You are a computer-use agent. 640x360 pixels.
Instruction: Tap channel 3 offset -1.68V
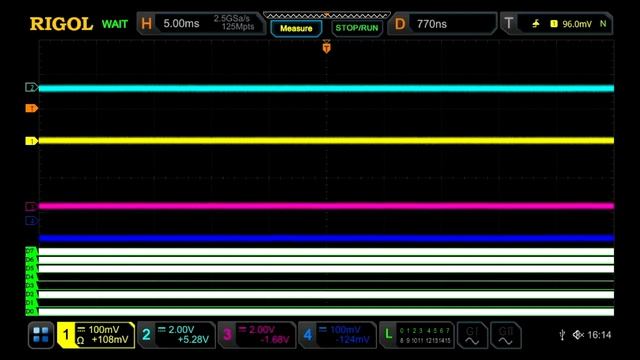click(x=274, y=340)
